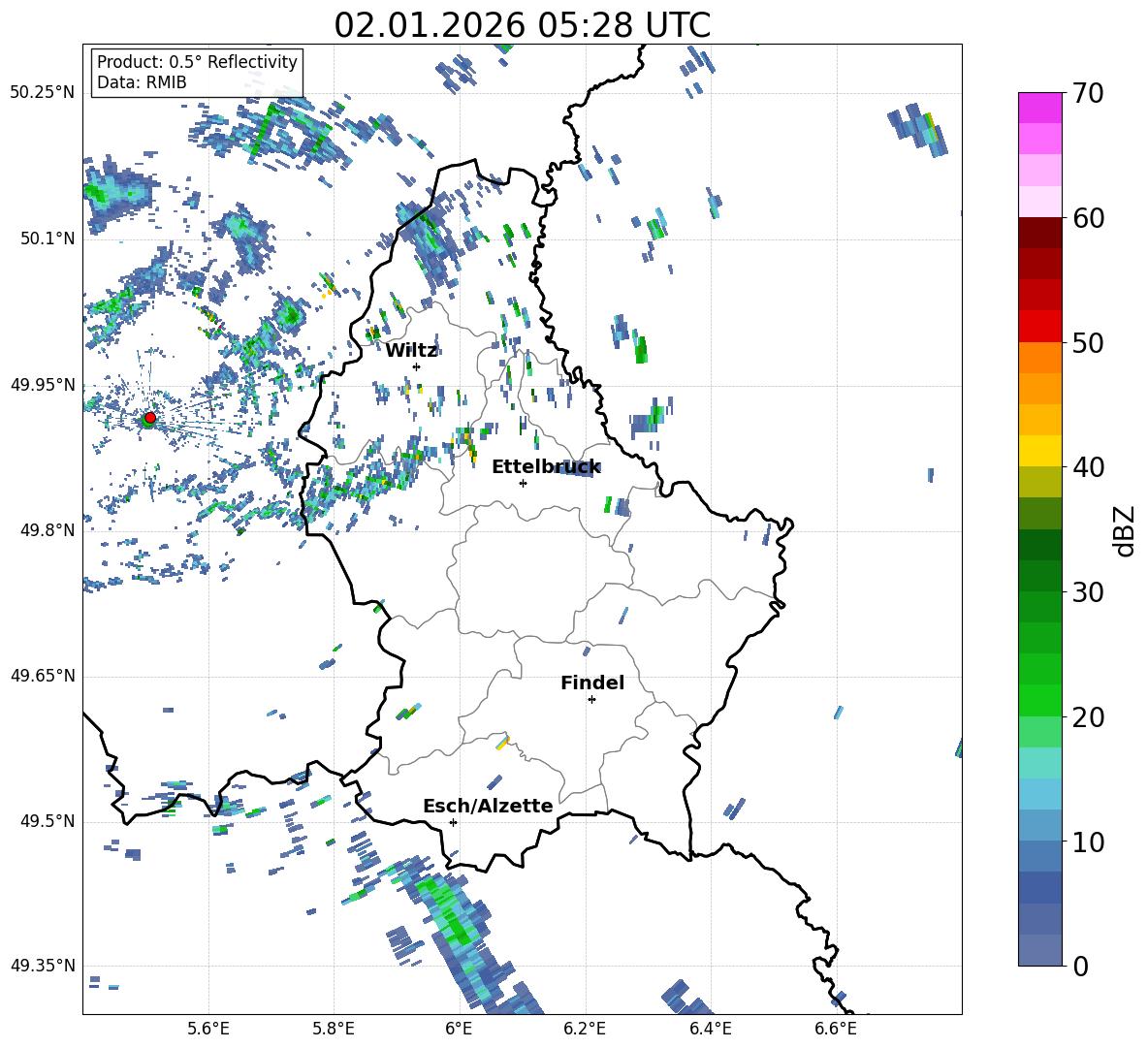Click the 10 tick on colorbar
This screenshot has width=1148, height=1048.
tap(1088, 842)
